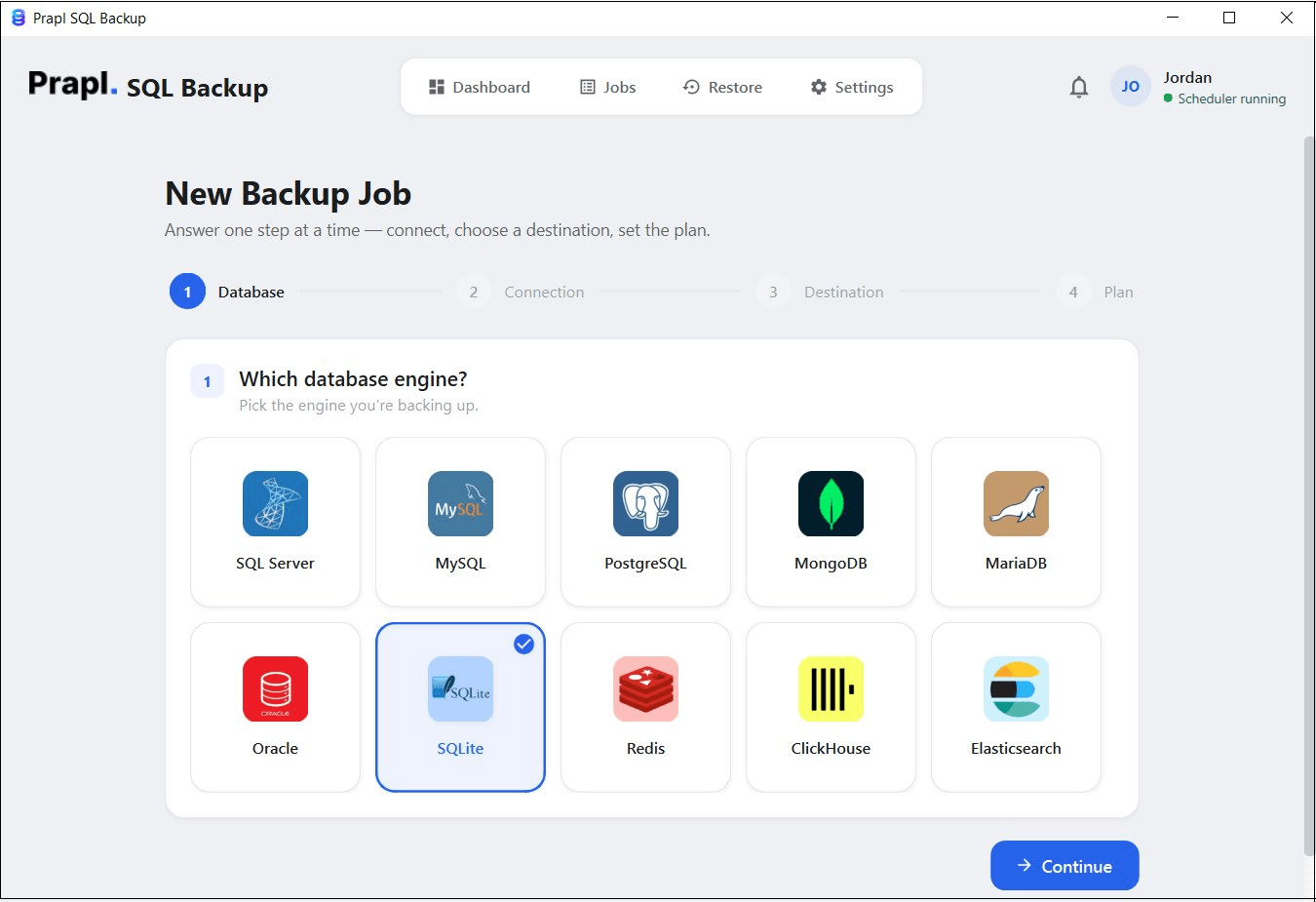
Task: Click the SQLite feather logo
Action: [x=460, y=688]
